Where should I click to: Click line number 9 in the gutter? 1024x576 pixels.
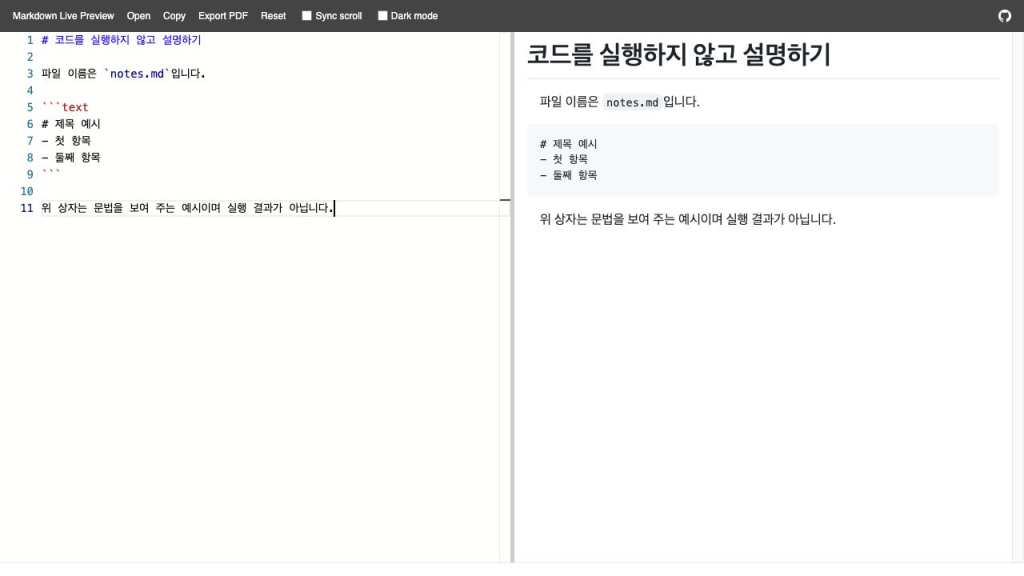[x=30, y=174]
